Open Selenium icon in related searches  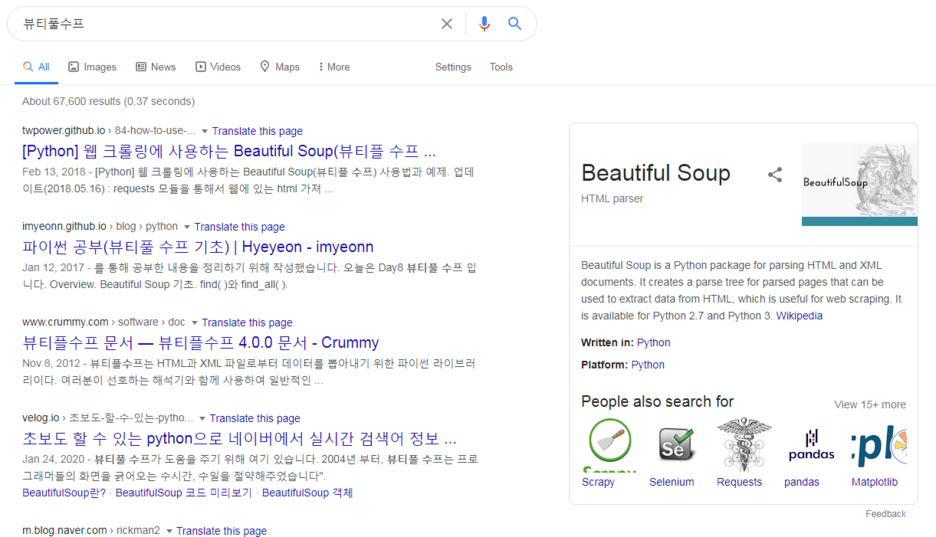click(x=676, y=445)
